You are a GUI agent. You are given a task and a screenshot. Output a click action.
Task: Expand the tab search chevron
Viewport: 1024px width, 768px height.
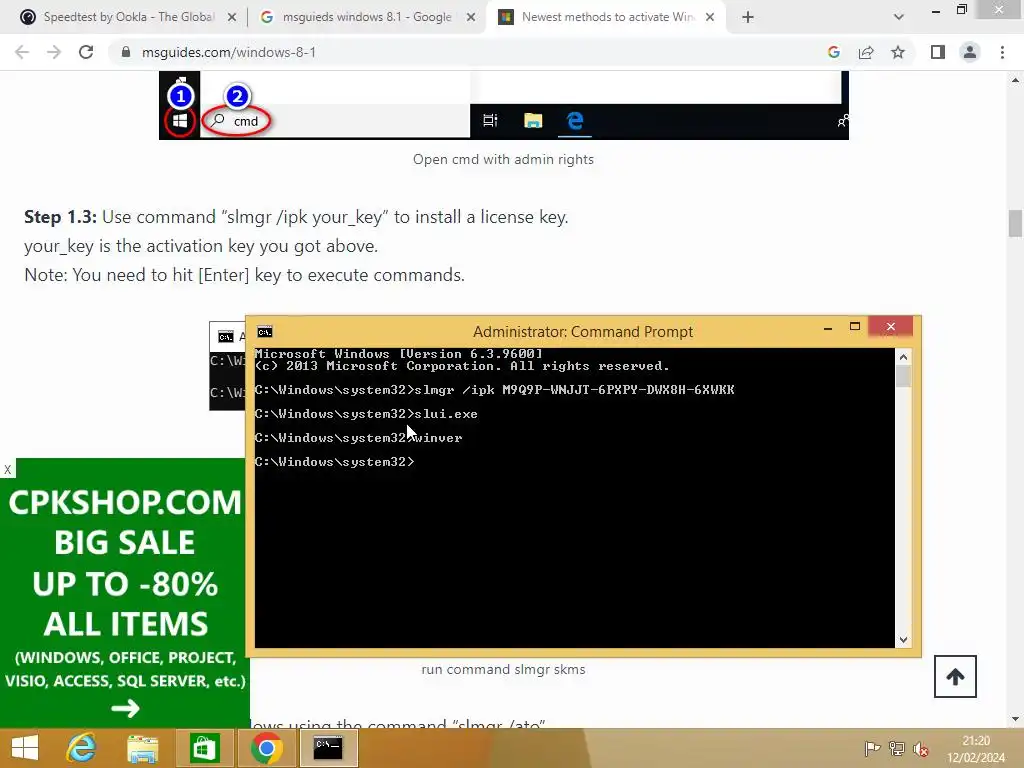click(899, 17)
